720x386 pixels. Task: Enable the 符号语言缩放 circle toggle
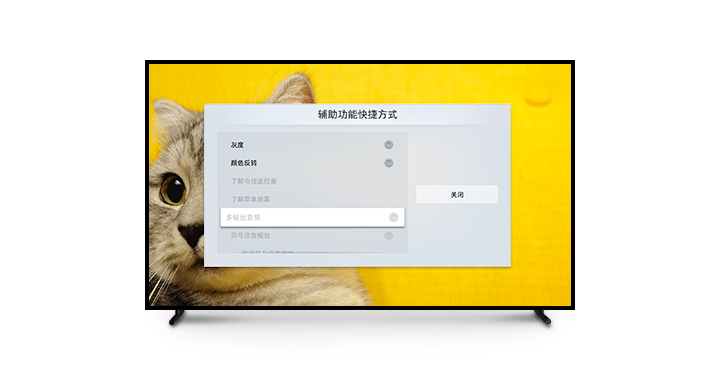[389, 235]
